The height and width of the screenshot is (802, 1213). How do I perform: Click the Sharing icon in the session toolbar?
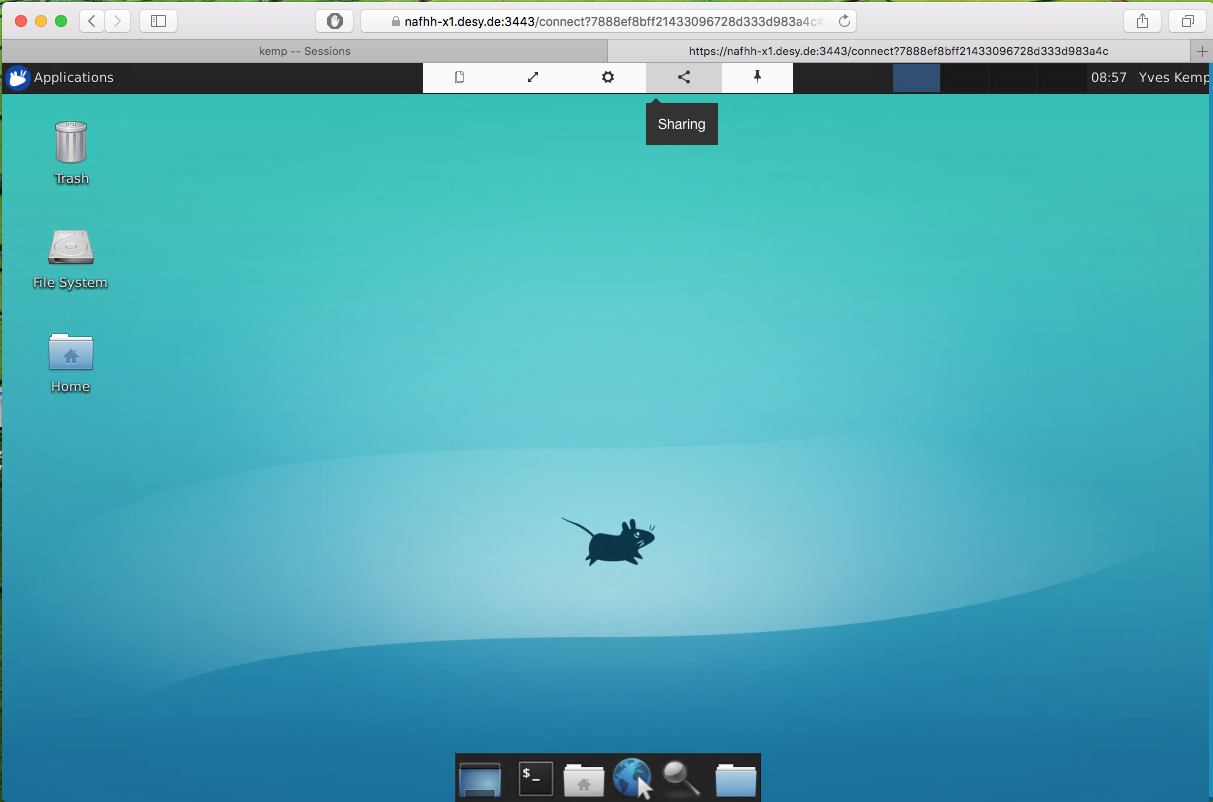(x=684, y=78)
